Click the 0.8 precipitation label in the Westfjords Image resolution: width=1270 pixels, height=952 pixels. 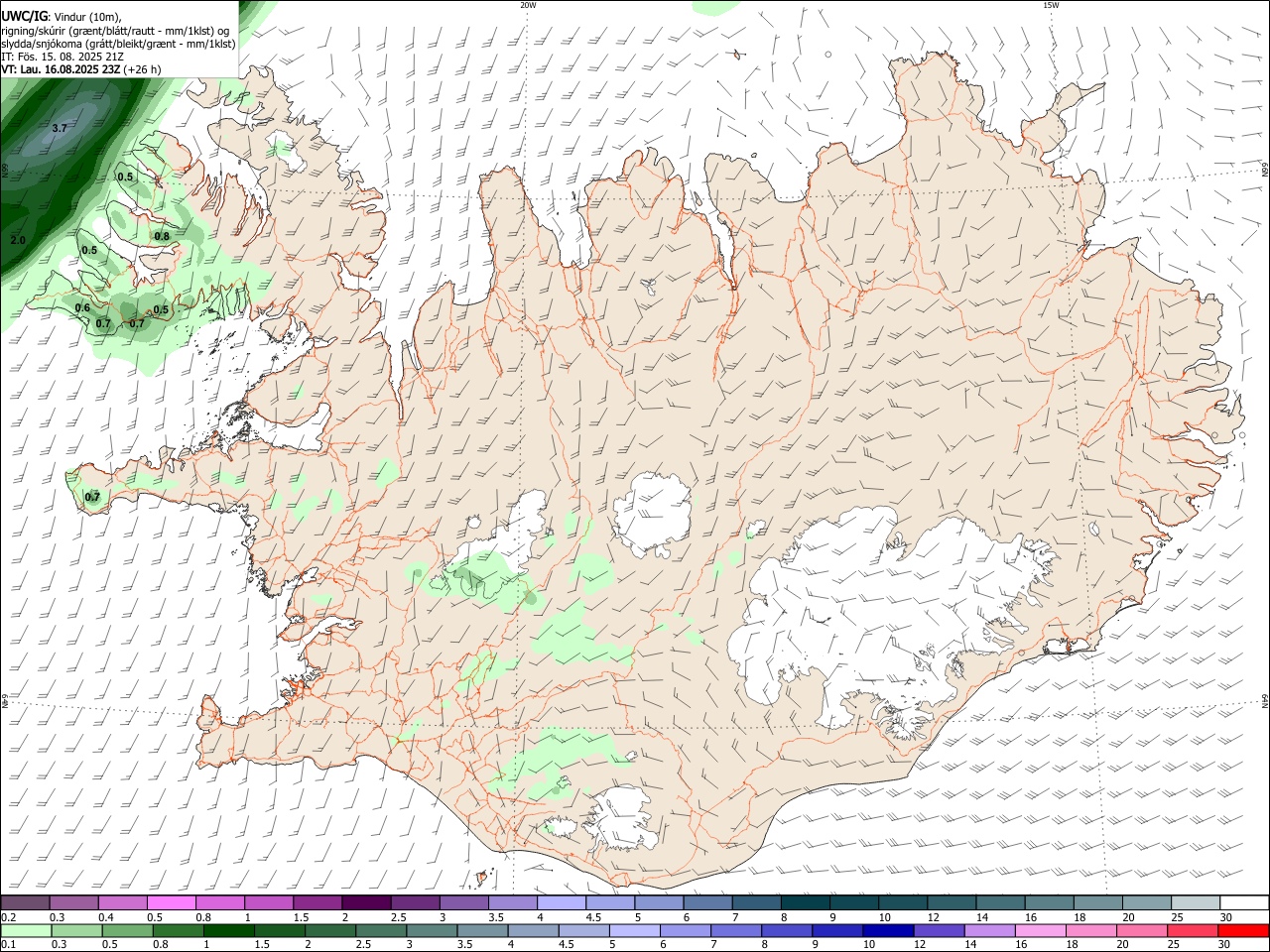pyautogui.click(x=162, y=236)
